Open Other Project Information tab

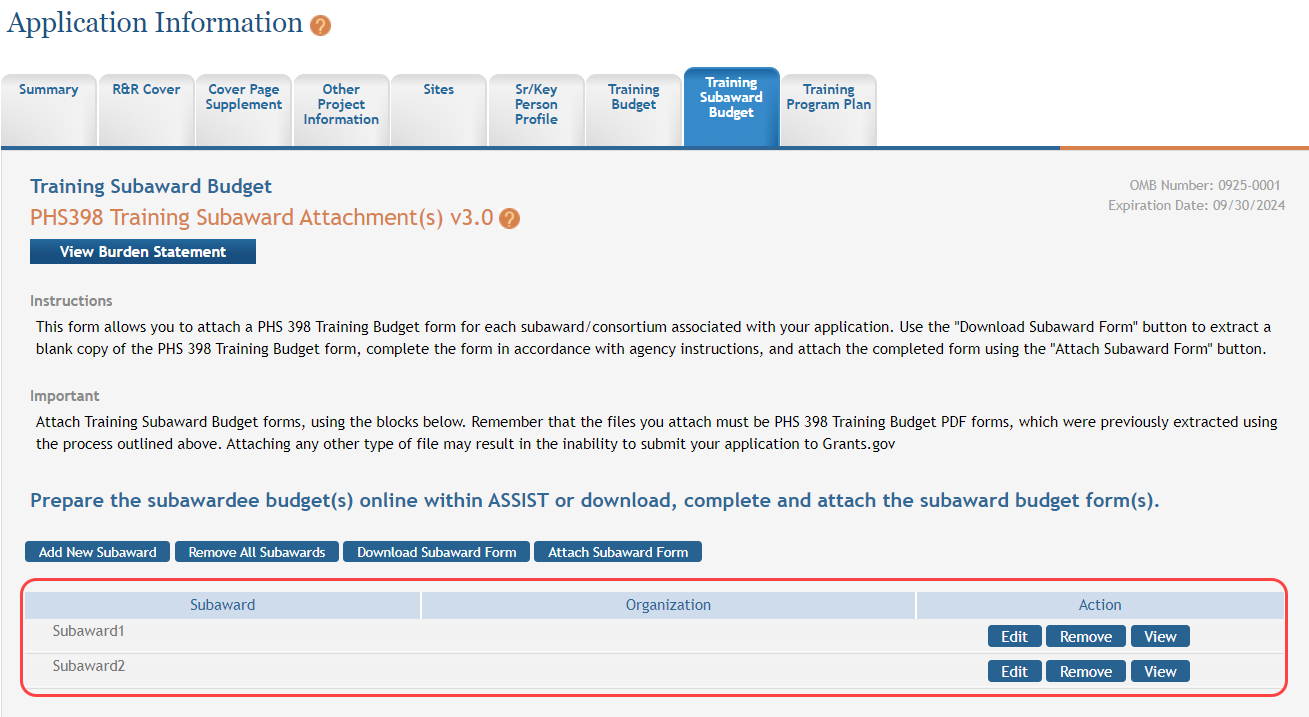pos(341,104)
